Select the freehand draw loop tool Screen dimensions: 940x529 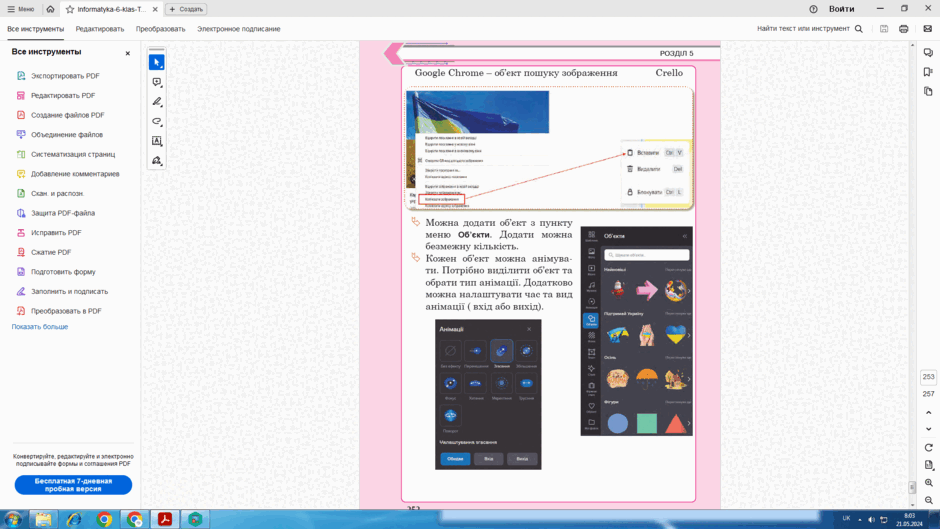(156, 121)
